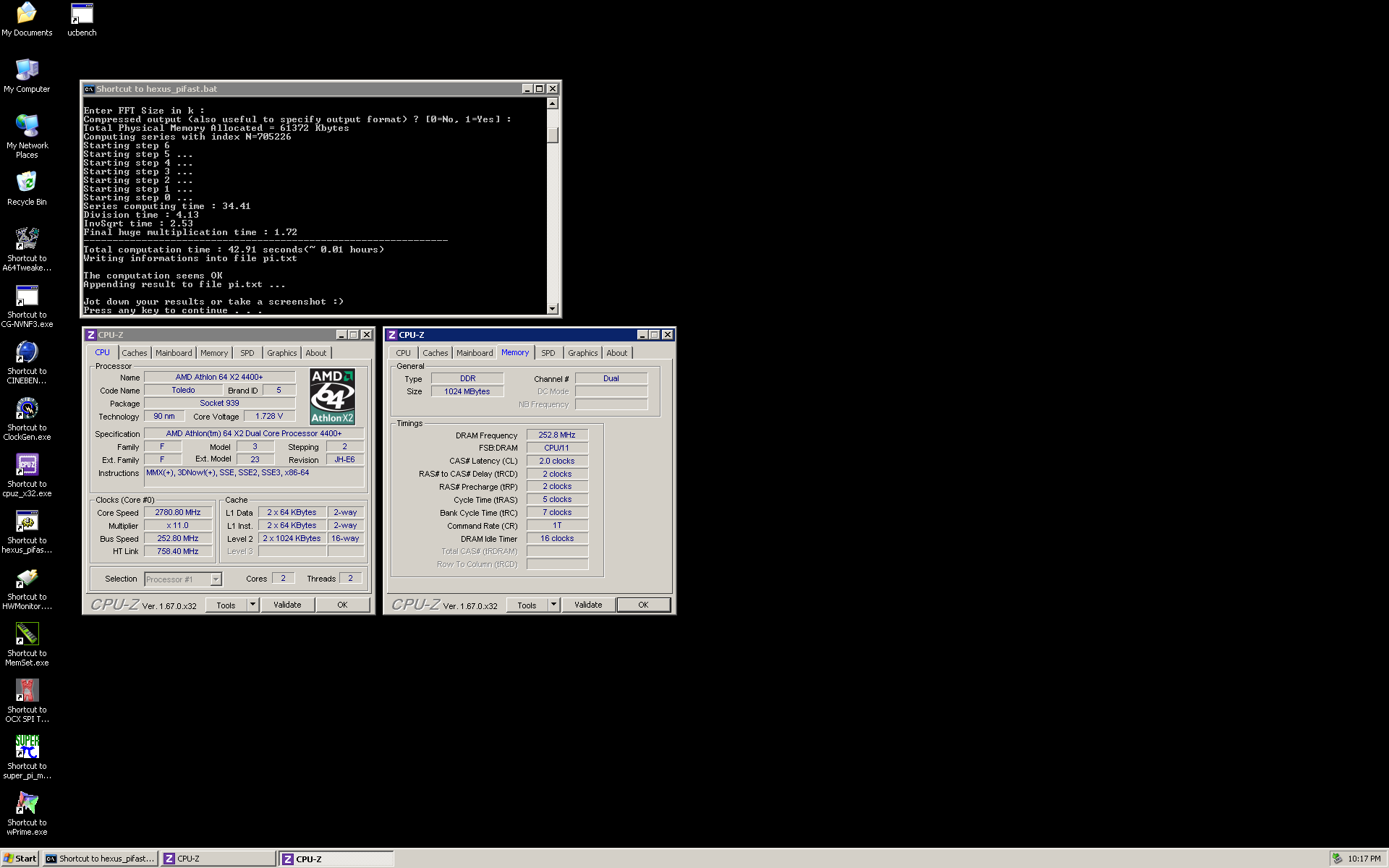Image resolution: width=1389 pixels, height=868 pixels.
Task: Open Graphics tab in left CPU-Z window
Action: 282,353
